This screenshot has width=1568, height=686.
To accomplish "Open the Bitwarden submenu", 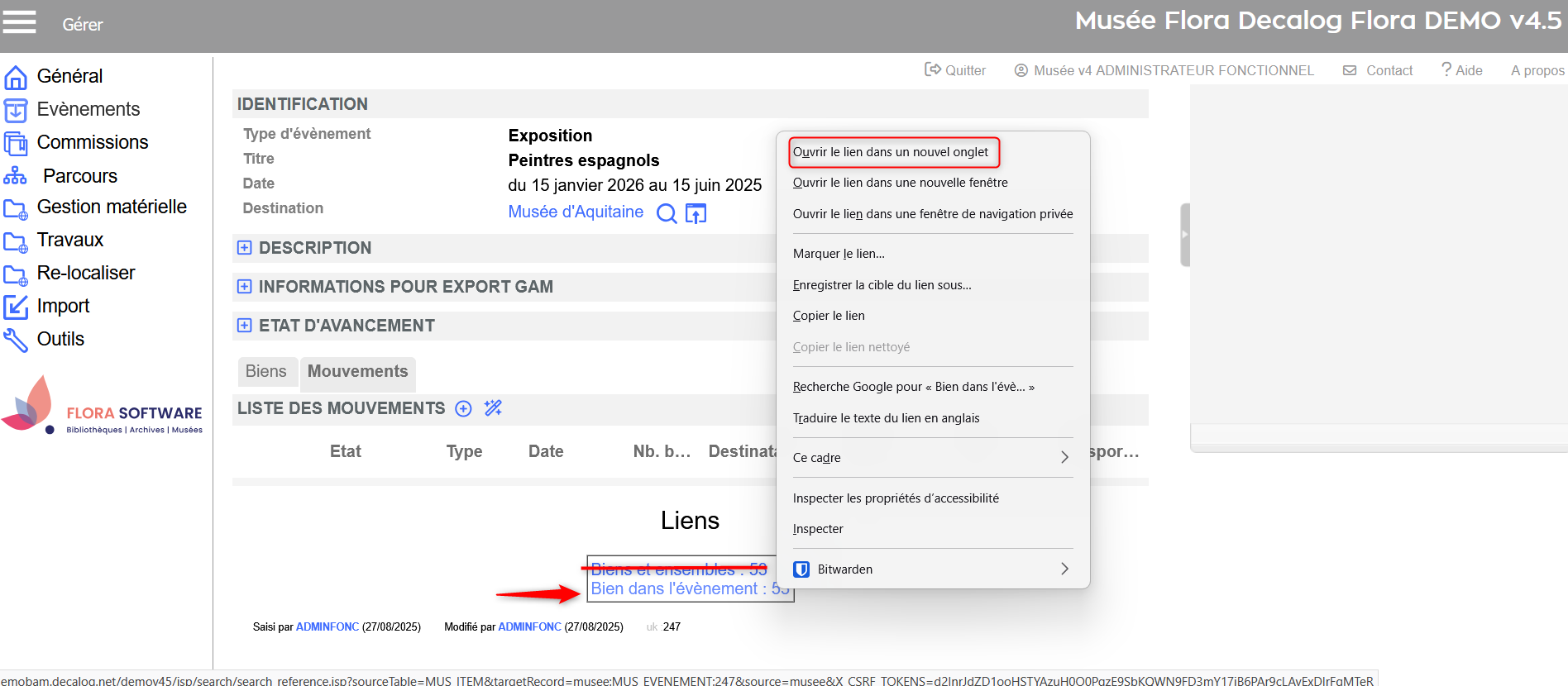I will pyautogui.click(x=932, y=569).
